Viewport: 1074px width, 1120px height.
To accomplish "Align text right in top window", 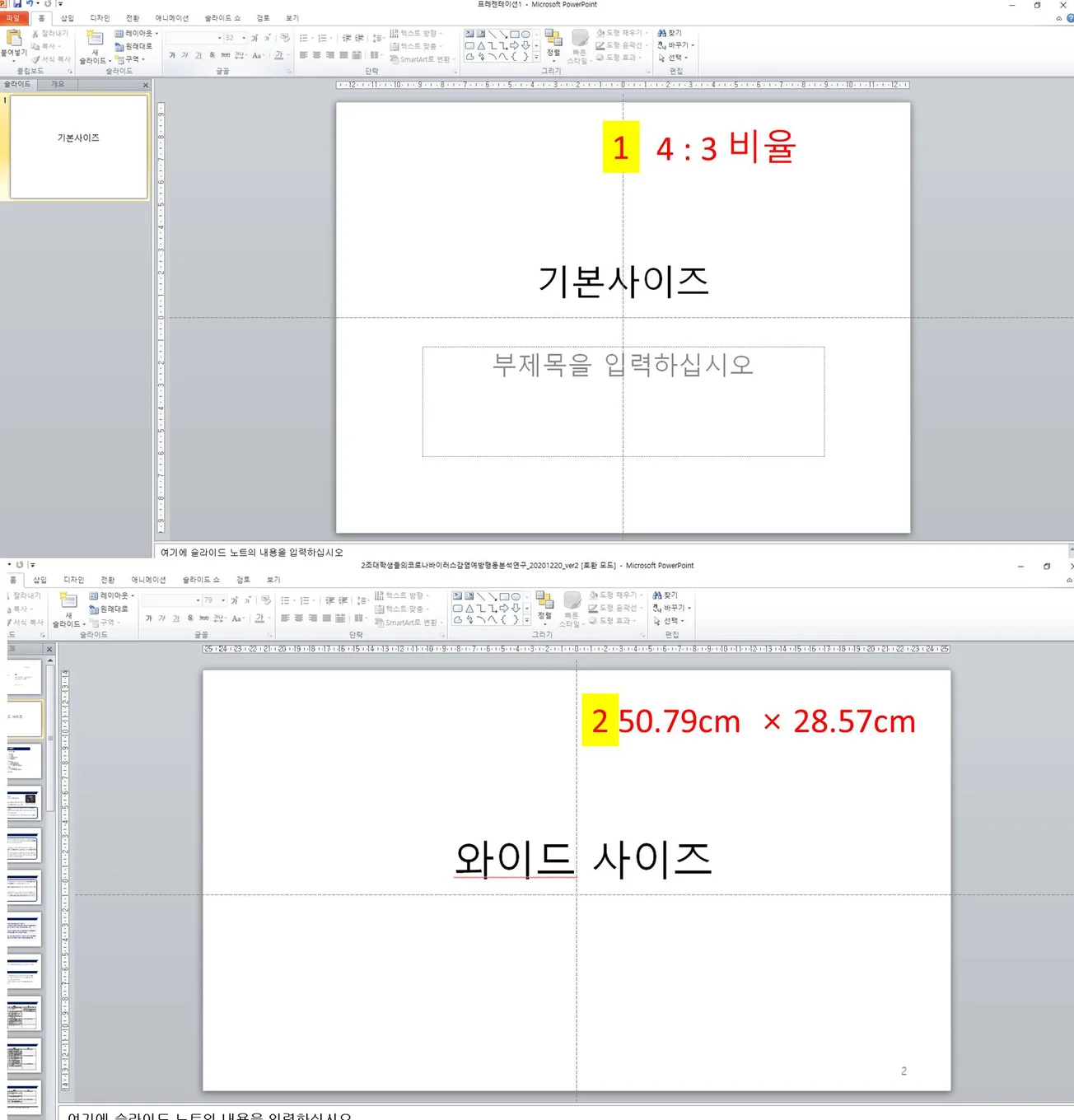I will 330,55.
